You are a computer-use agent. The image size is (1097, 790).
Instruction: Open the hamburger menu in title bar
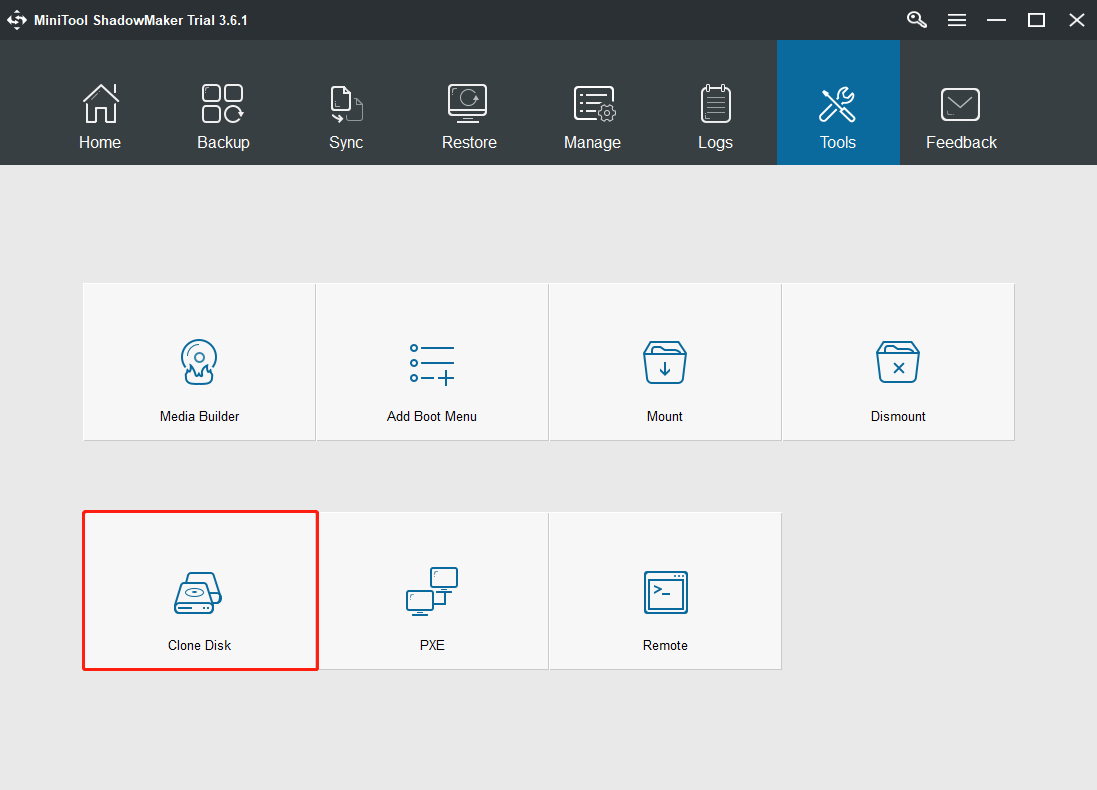click(x=957, y=20)
